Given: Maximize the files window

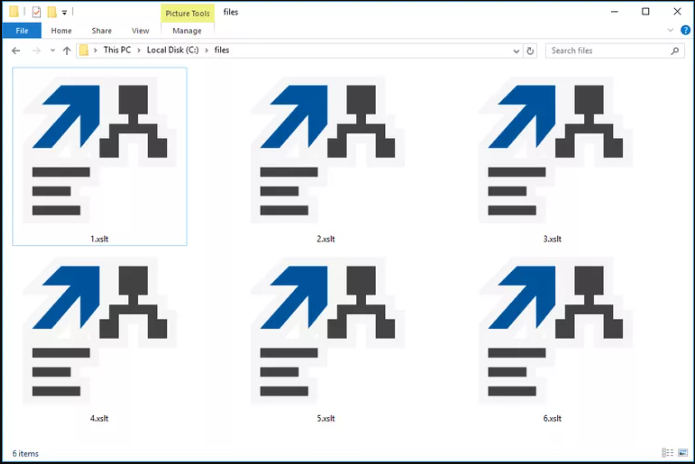Looking at the screenshot, I should click(645, 12).
